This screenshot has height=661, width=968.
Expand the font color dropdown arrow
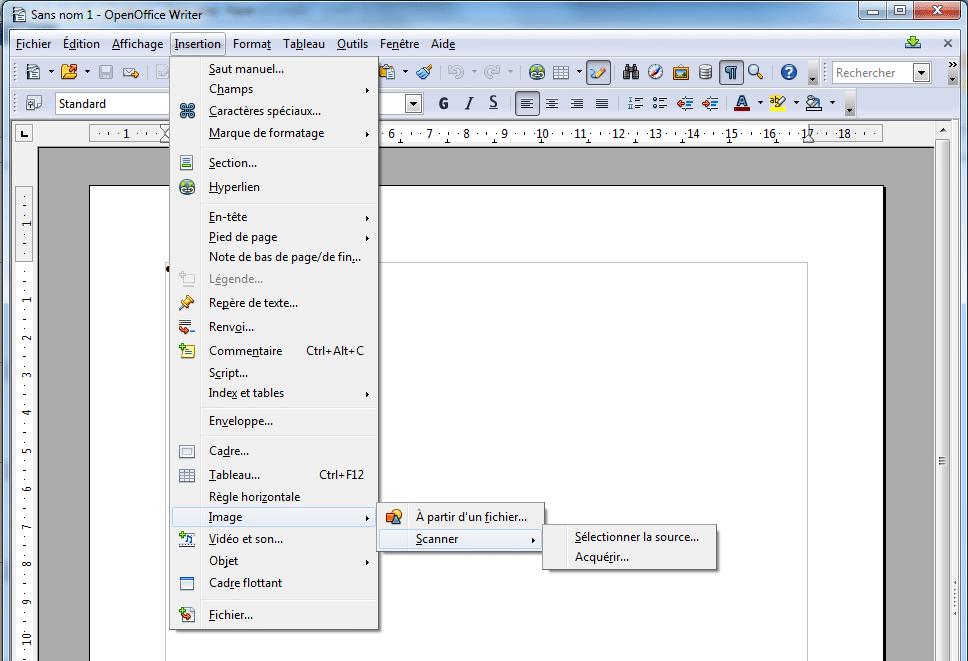pos(760,103)
